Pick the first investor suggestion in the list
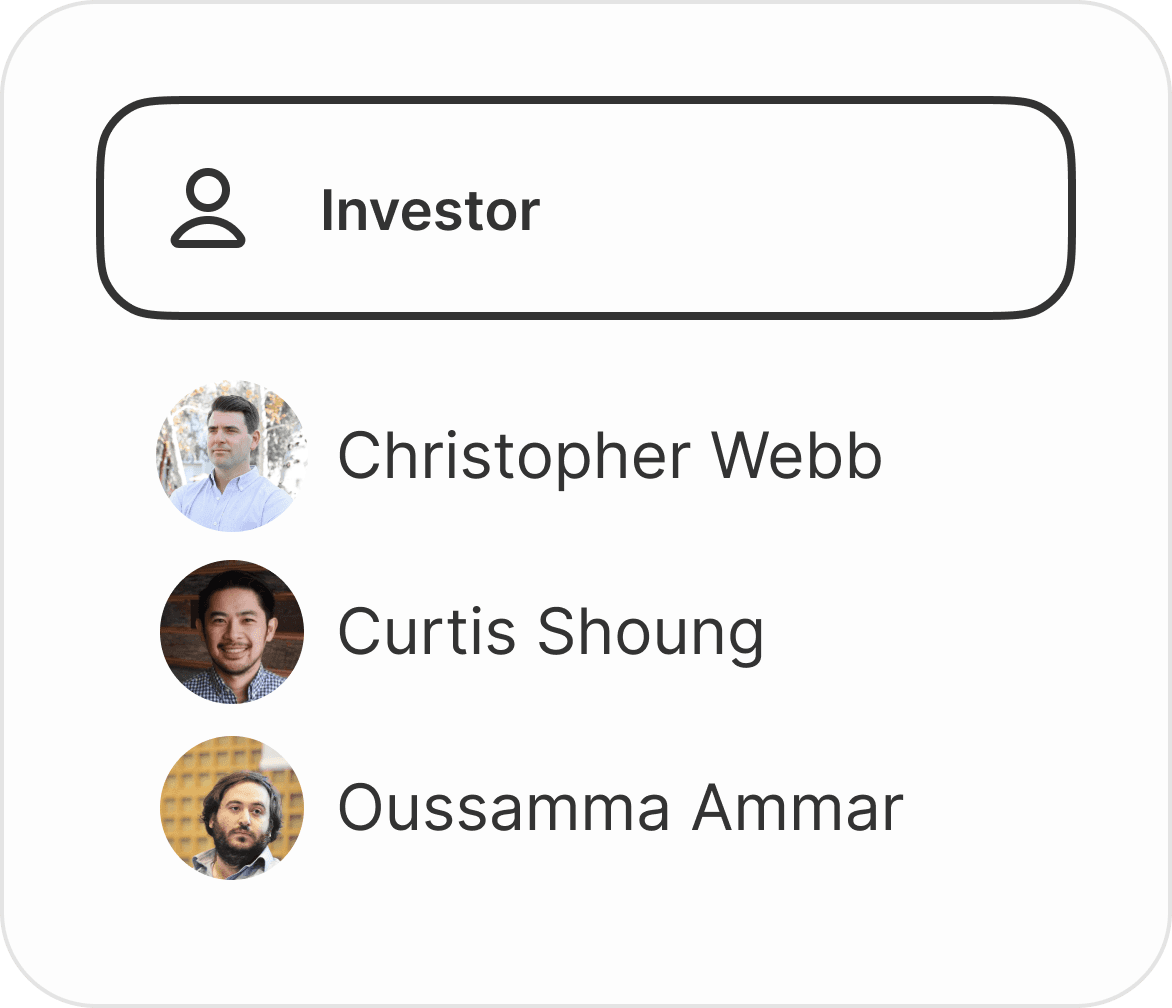Screen dimensions: 1172x1008 tap(609, 456)
